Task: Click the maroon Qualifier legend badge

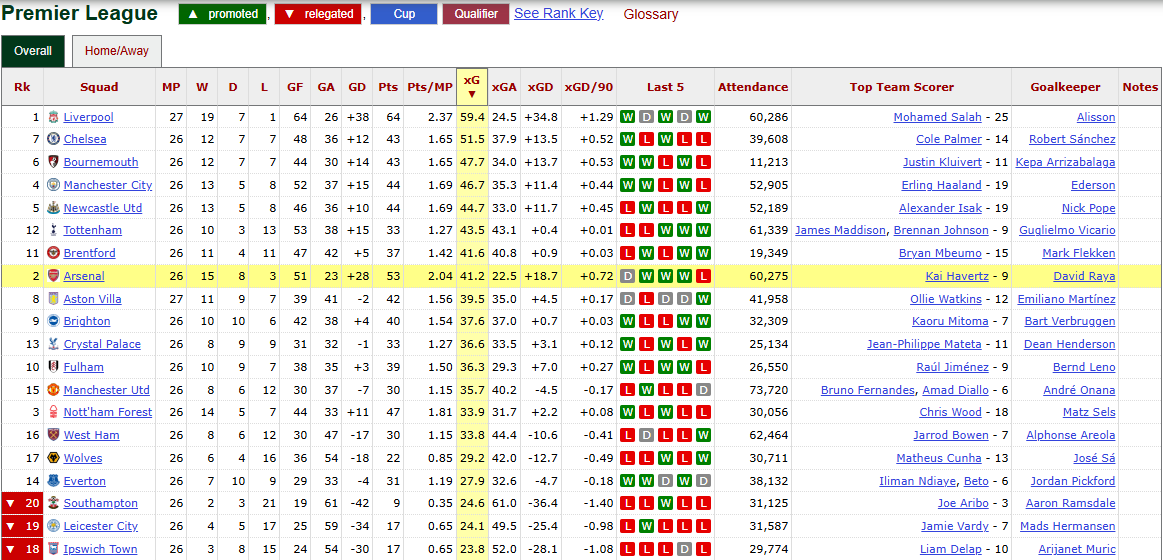Action: point(476,14)
